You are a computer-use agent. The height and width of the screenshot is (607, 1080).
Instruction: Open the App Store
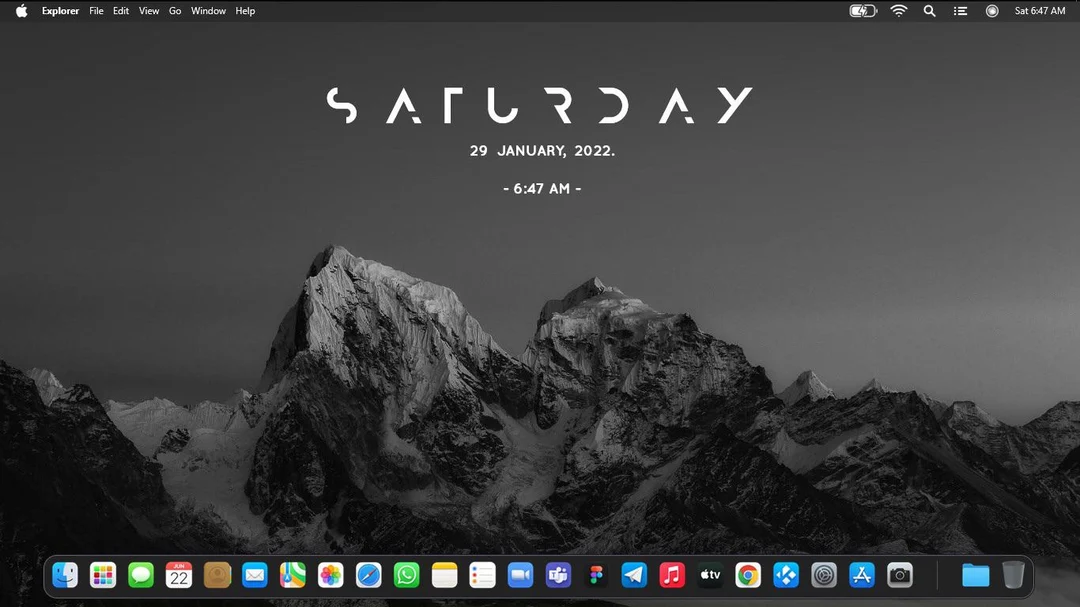pos(861,575)
